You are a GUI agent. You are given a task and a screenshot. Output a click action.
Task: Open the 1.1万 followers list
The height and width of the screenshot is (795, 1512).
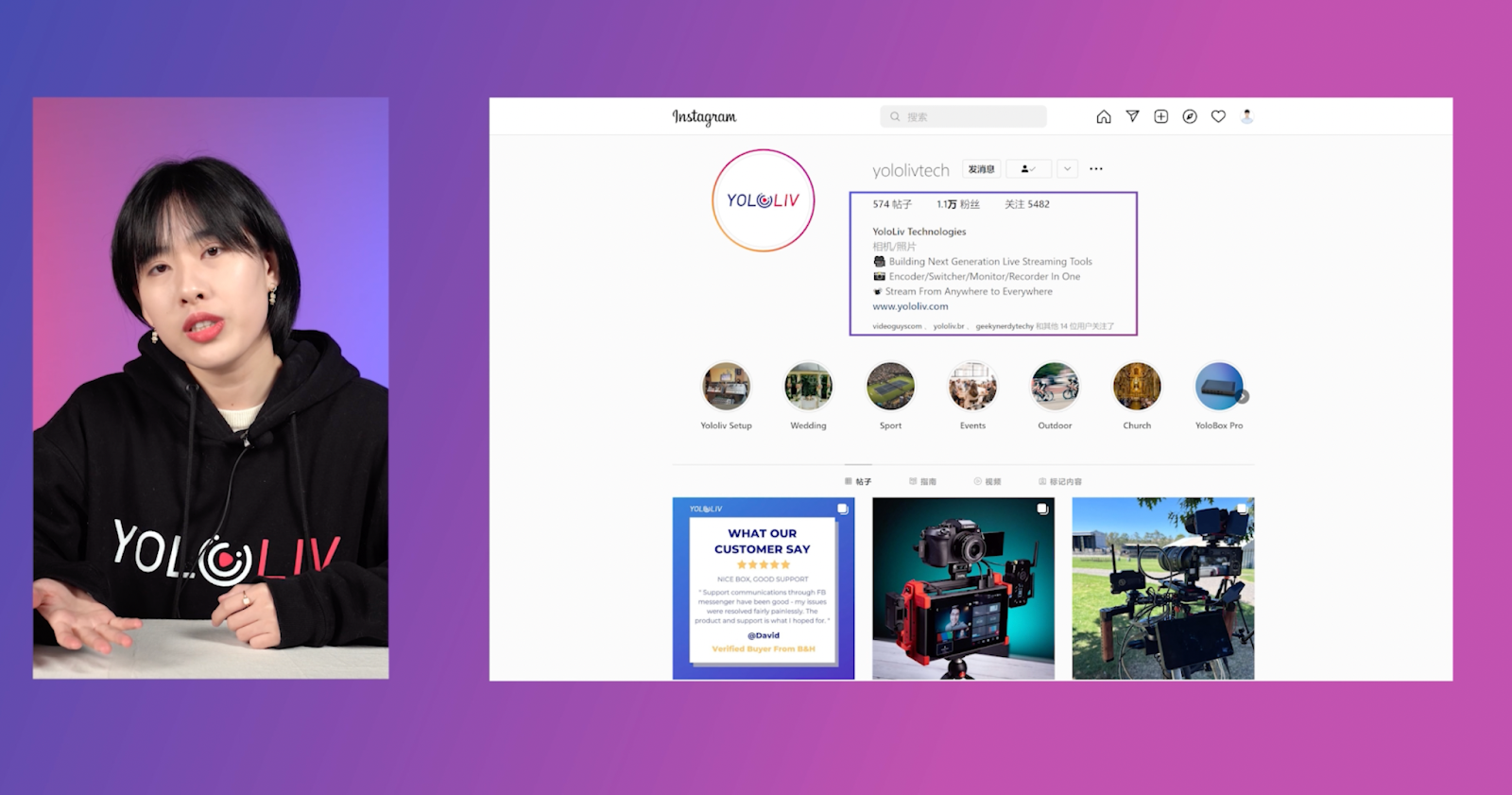(958, 204)
